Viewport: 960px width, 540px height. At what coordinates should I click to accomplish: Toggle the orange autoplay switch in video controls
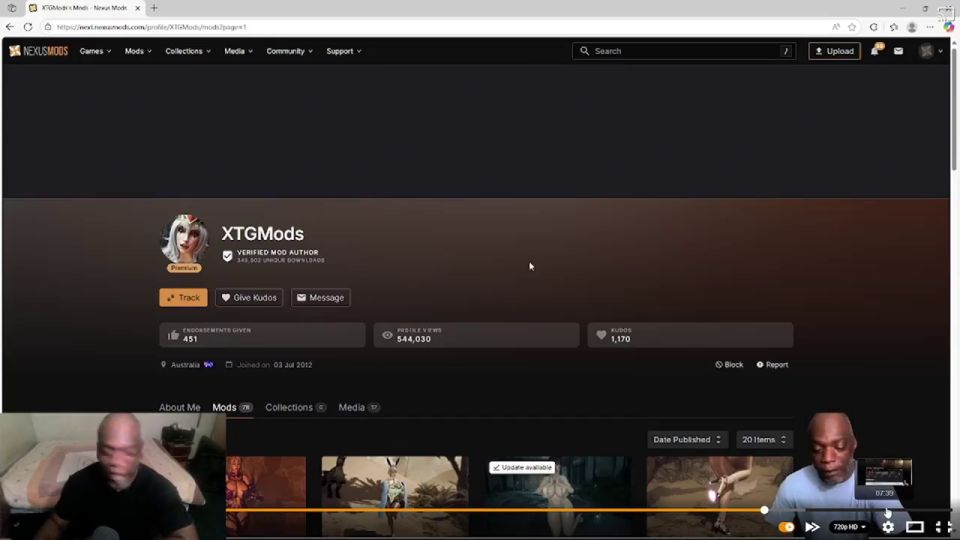point(786,527)
